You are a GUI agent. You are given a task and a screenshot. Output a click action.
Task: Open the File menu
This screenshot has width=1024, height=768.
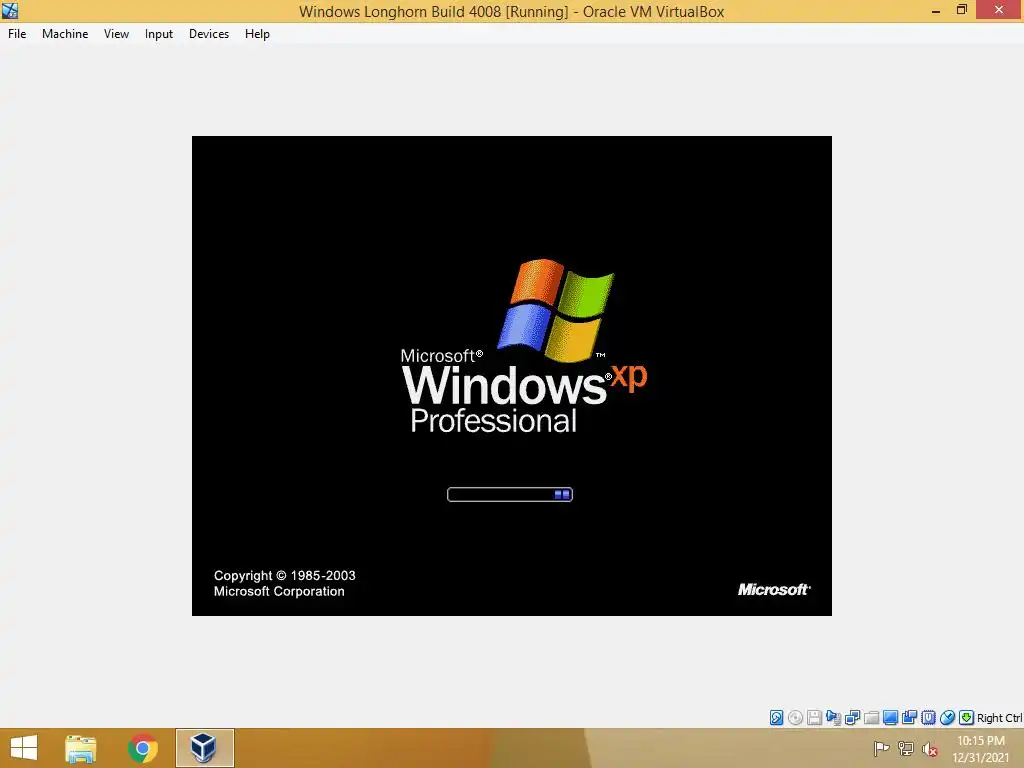[17, 34]
